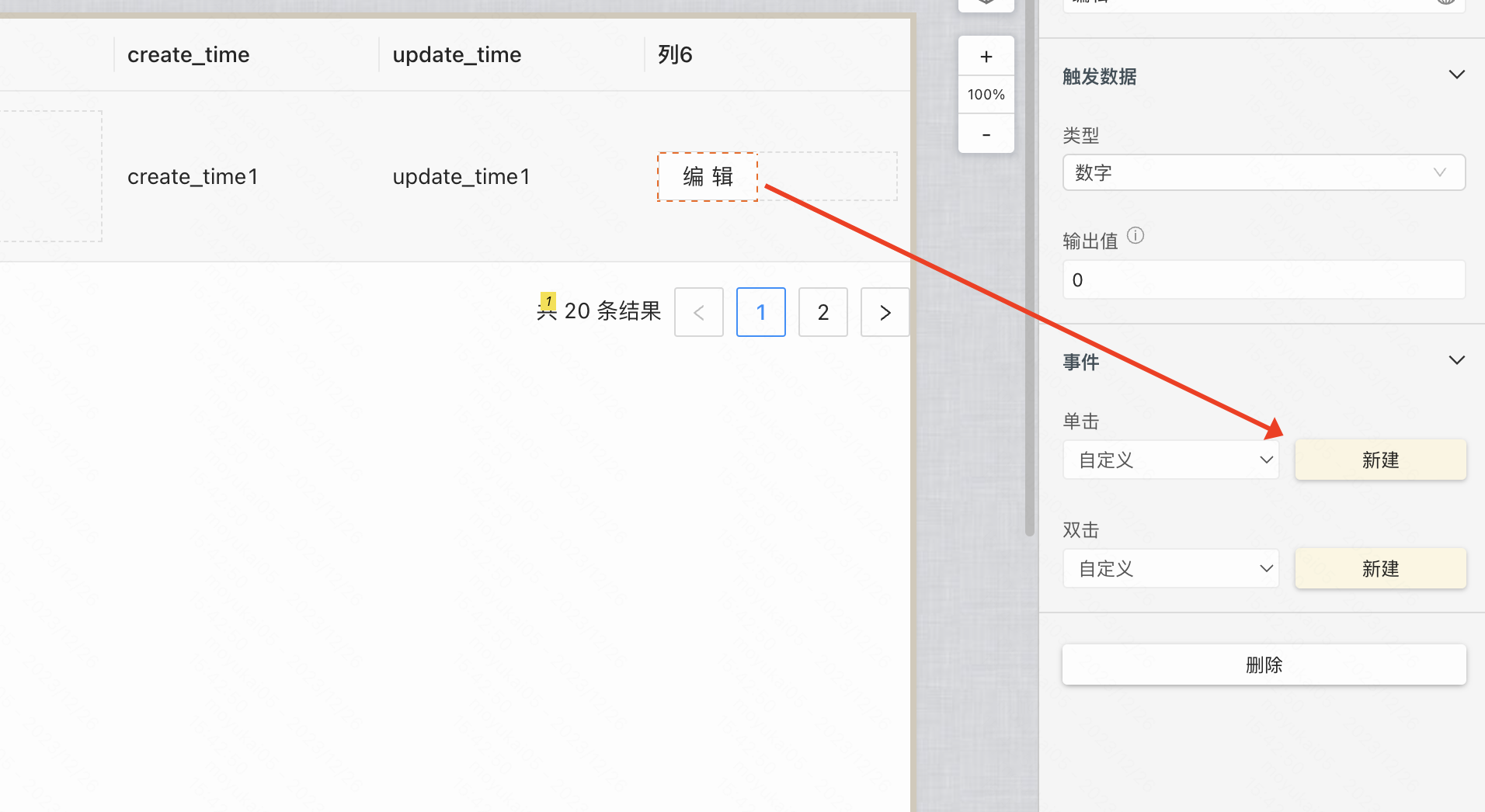The image size is (1485, 812).
Task: Go to next page with right arrow
Action: coord(885,312)
